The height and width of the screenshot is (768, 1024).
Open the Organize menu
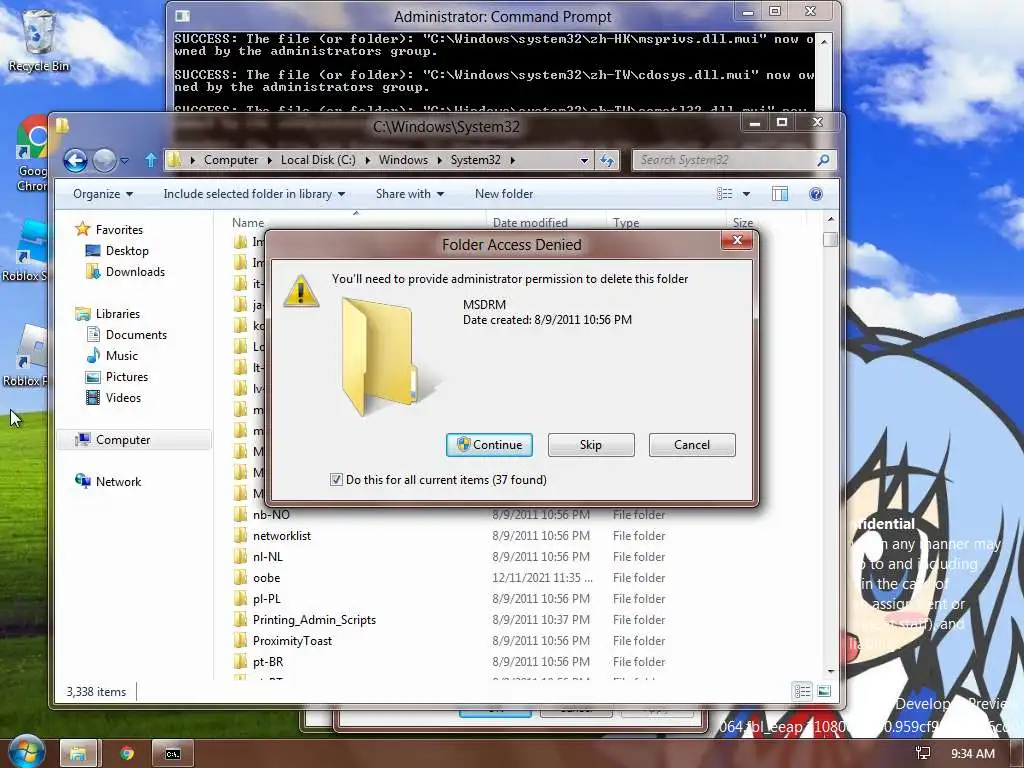(103, 194)
